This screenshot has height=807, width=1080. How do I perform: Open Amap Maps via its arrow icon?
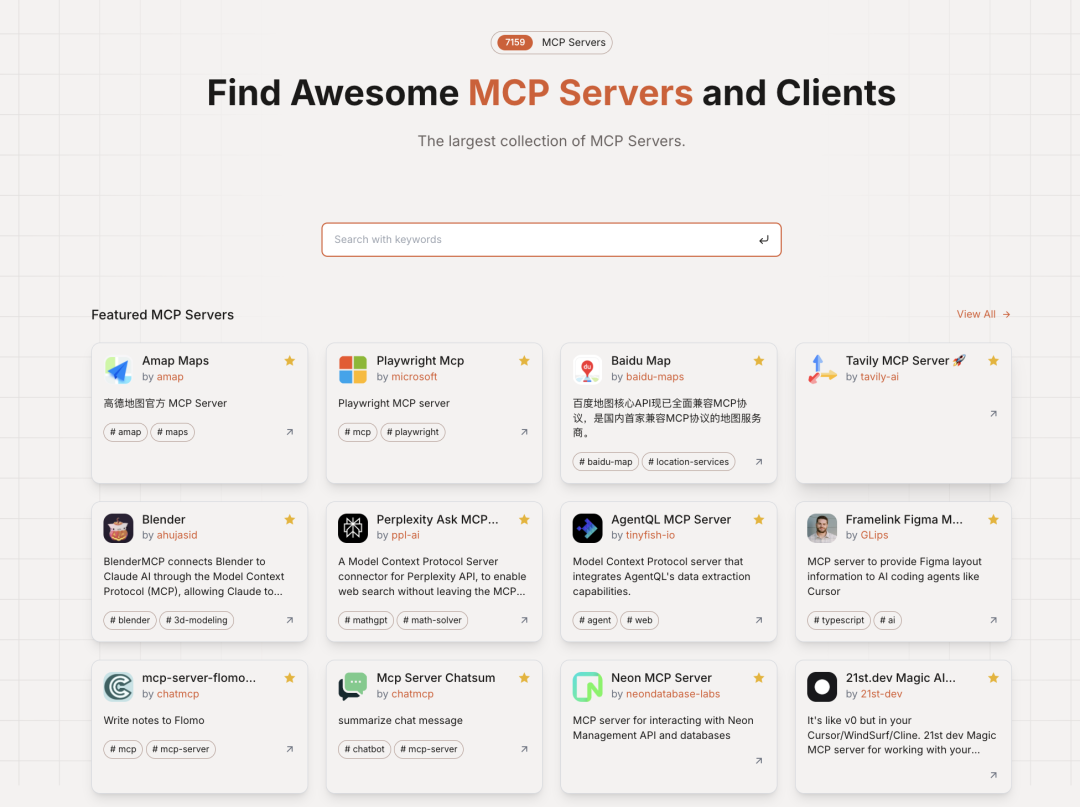click(290, 432)
